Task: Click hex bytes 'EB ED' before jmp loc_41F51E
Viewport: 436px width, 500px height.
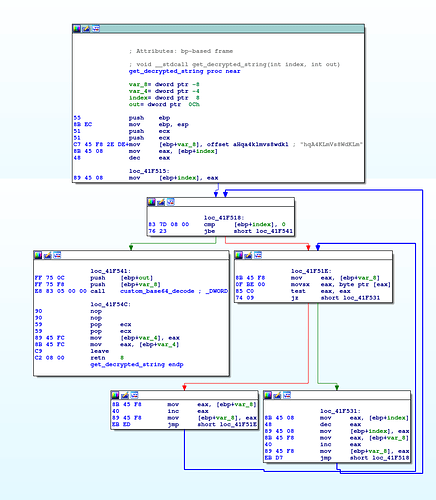Action: [121, 425]
